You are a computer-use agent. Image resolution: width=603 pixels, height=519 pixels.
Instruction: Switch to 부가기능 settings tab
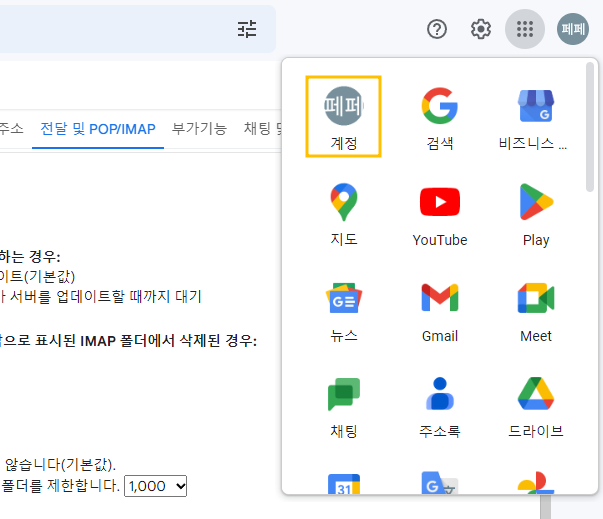tap(199, 129)
